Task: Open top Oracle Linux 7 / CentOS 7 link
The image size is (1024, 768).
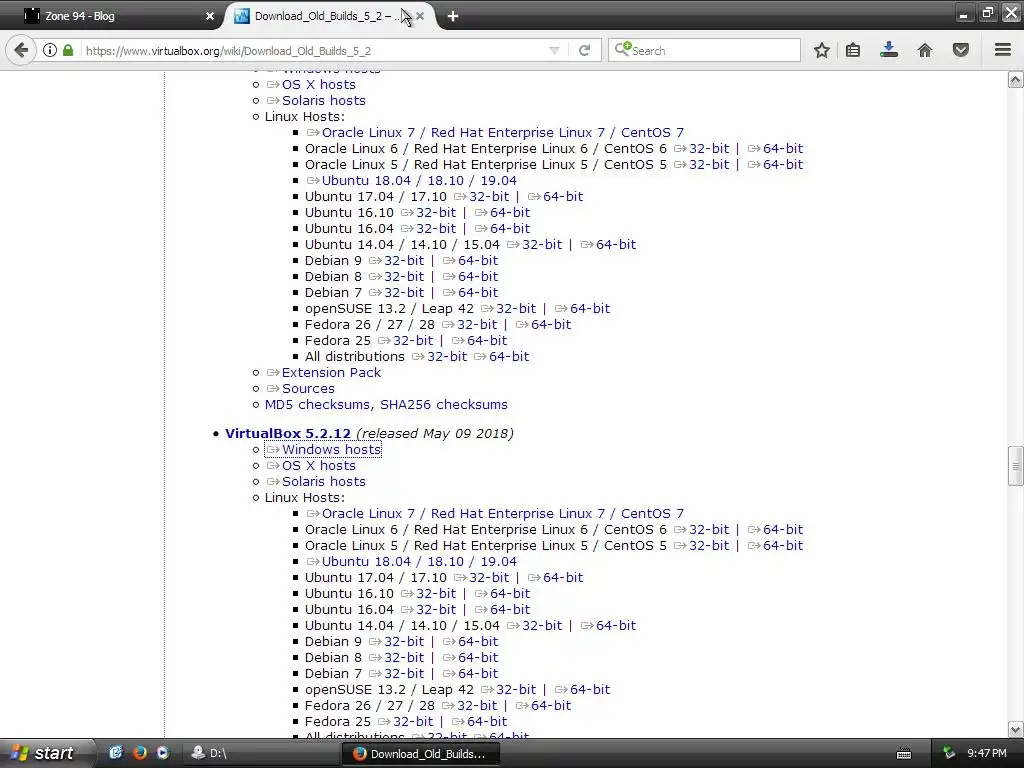Action: [496, 133]
